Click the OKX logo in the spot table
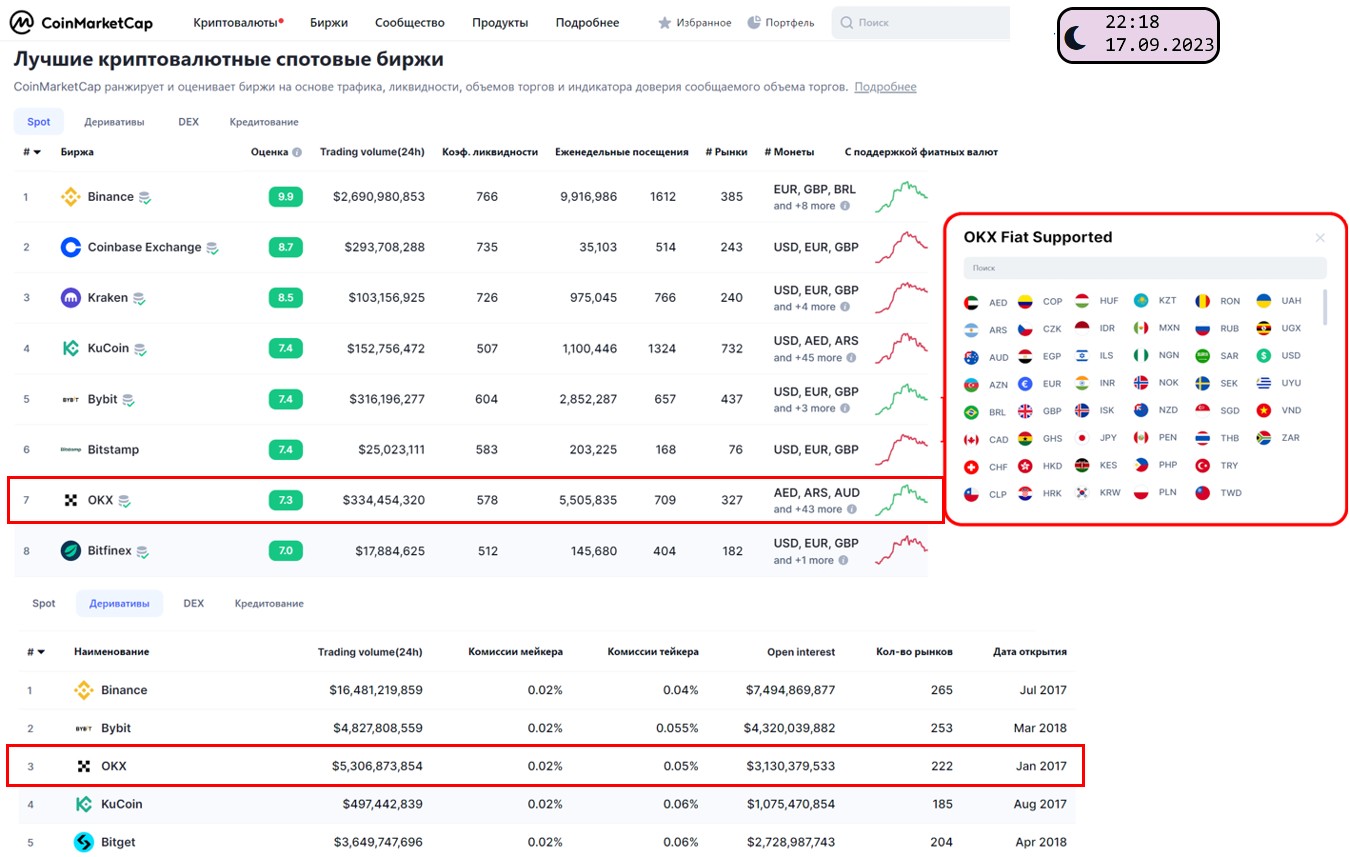 (x=70, y=500)
